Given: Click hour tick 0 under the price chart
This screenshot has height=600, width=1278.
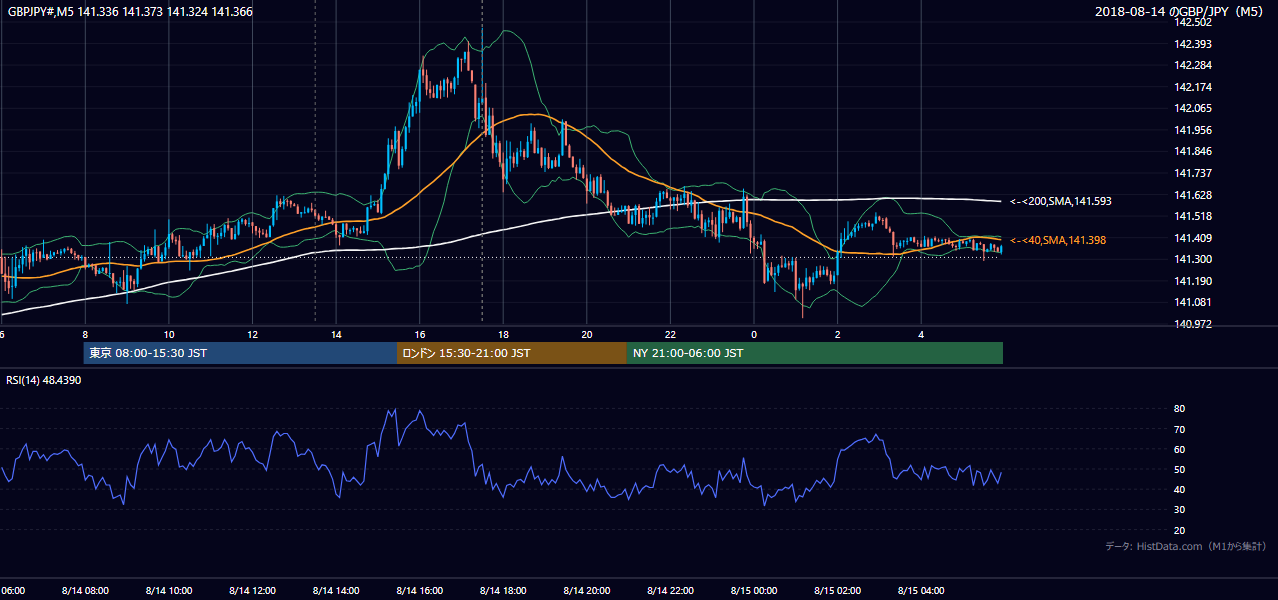Looking at the screenshot, I should coord(754,334).
